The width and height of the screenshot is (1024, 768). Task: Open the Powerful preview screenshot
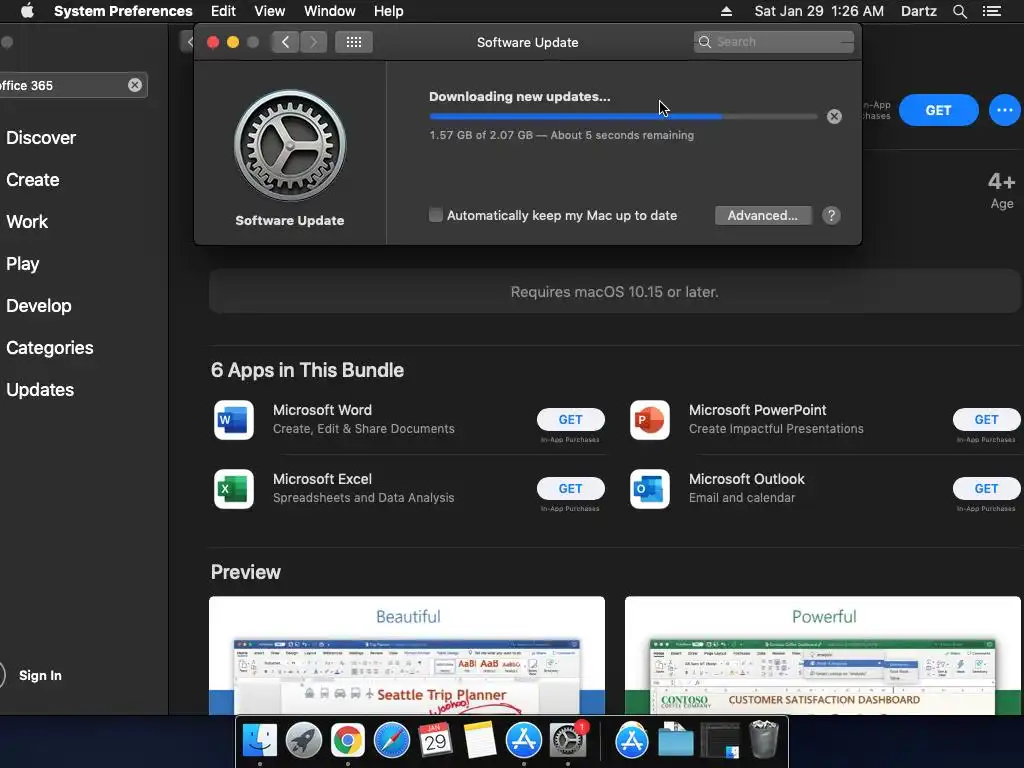tap(823, 655)
